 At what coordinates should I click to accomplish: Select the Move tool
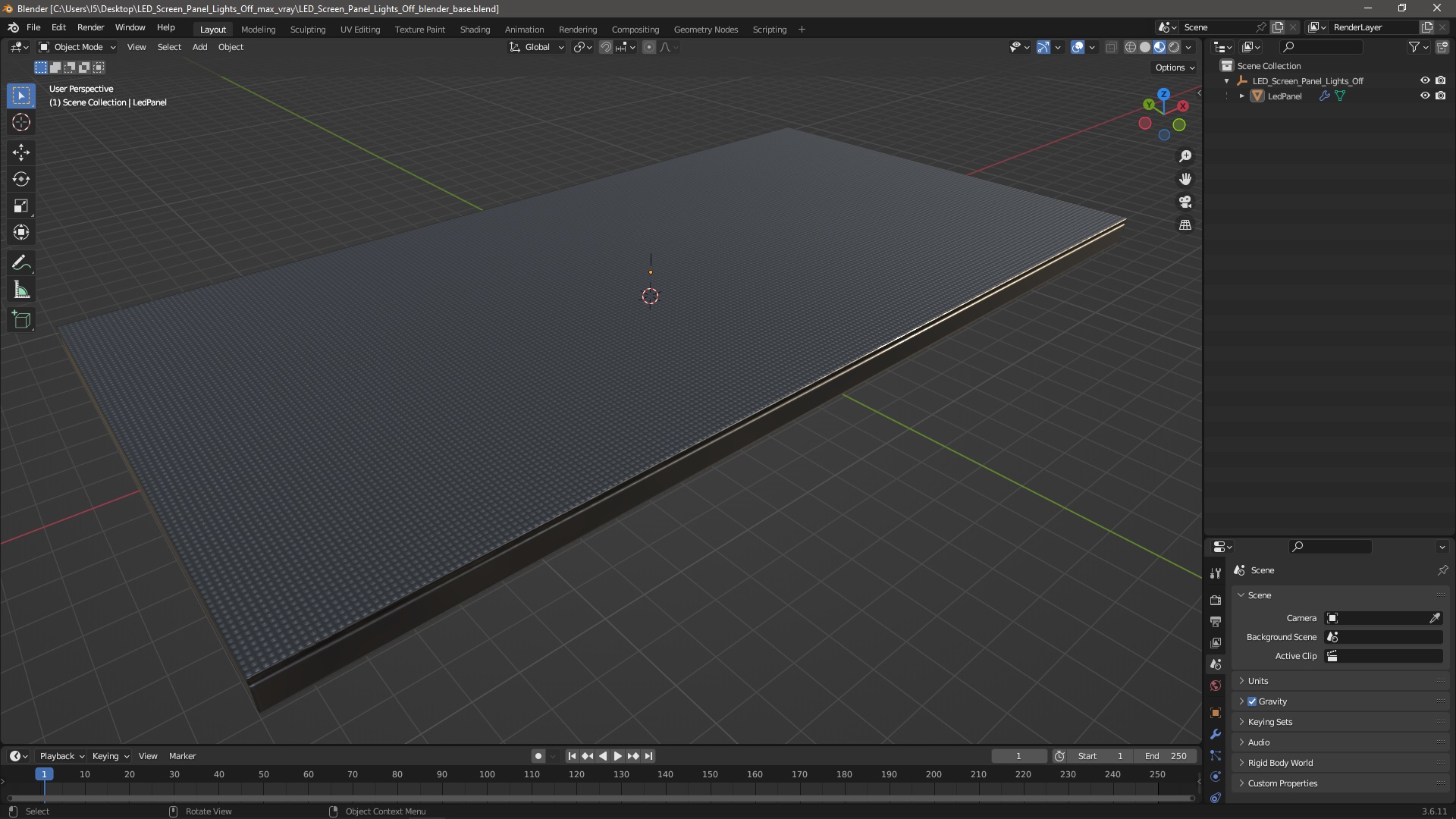pyautogui.click(x=21, y=152)
